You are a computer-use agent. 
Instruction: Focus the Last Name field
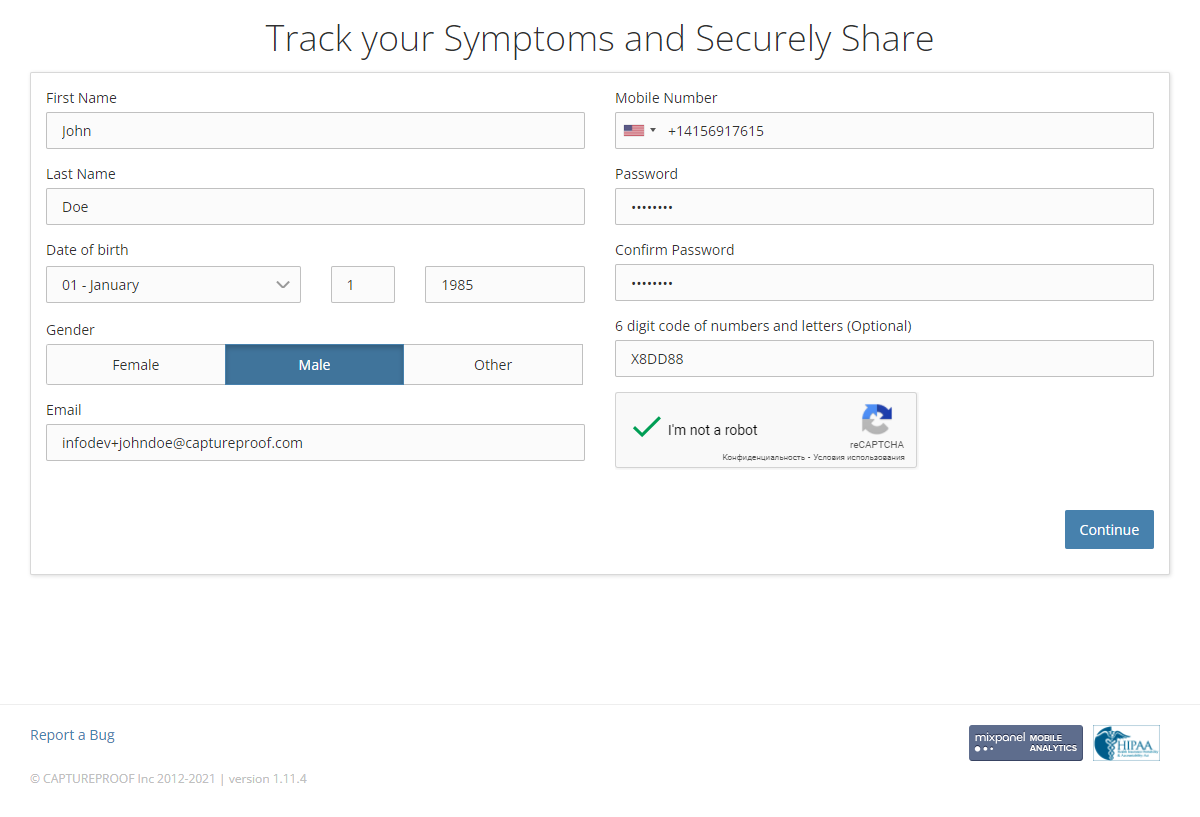(x=315, y=207)
